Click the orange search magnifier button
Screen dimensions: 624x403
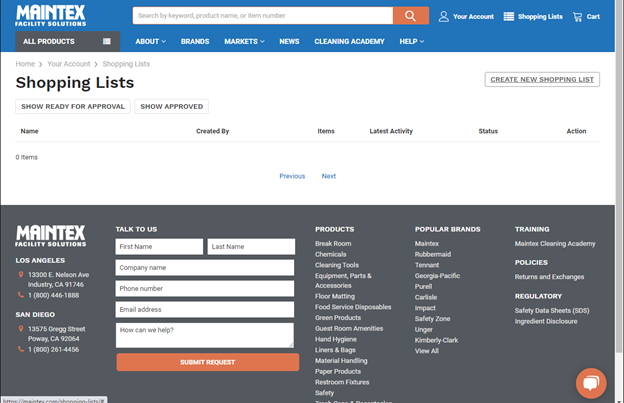[411, 16]
